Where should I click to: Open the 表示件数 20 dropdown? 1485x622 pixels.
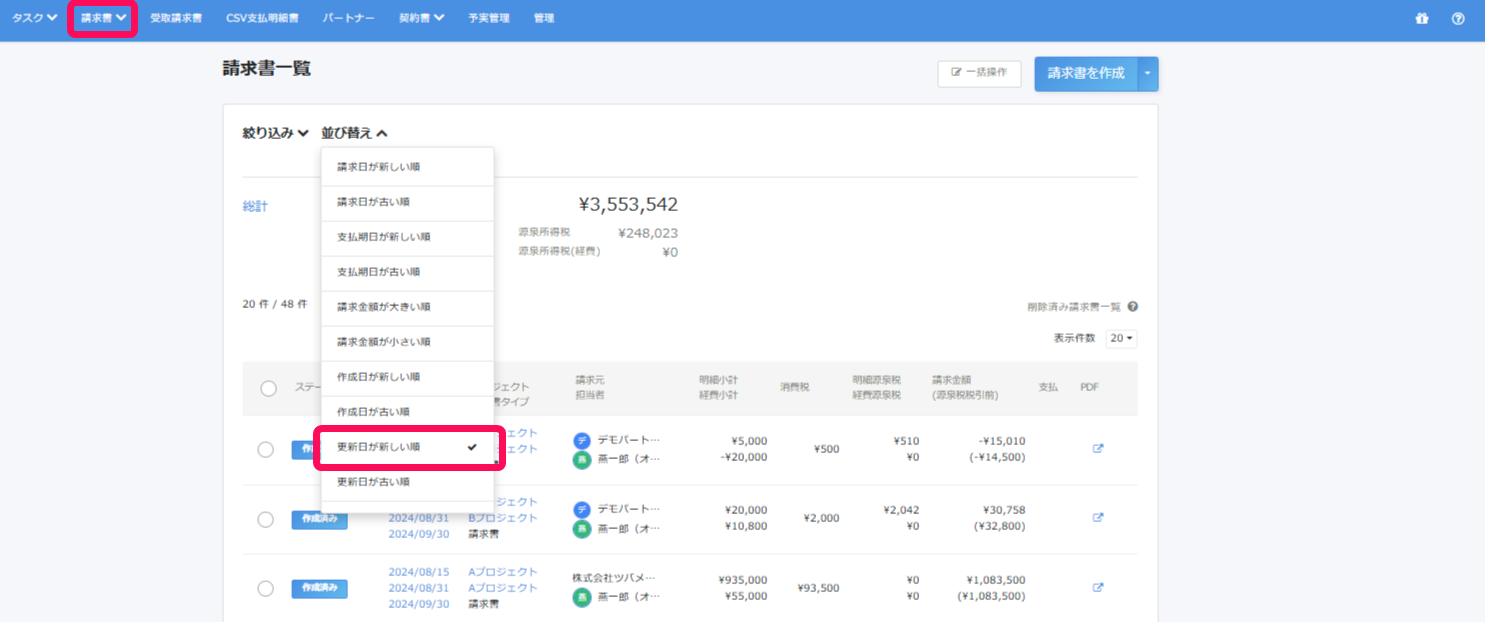[x=1122, y=339]
